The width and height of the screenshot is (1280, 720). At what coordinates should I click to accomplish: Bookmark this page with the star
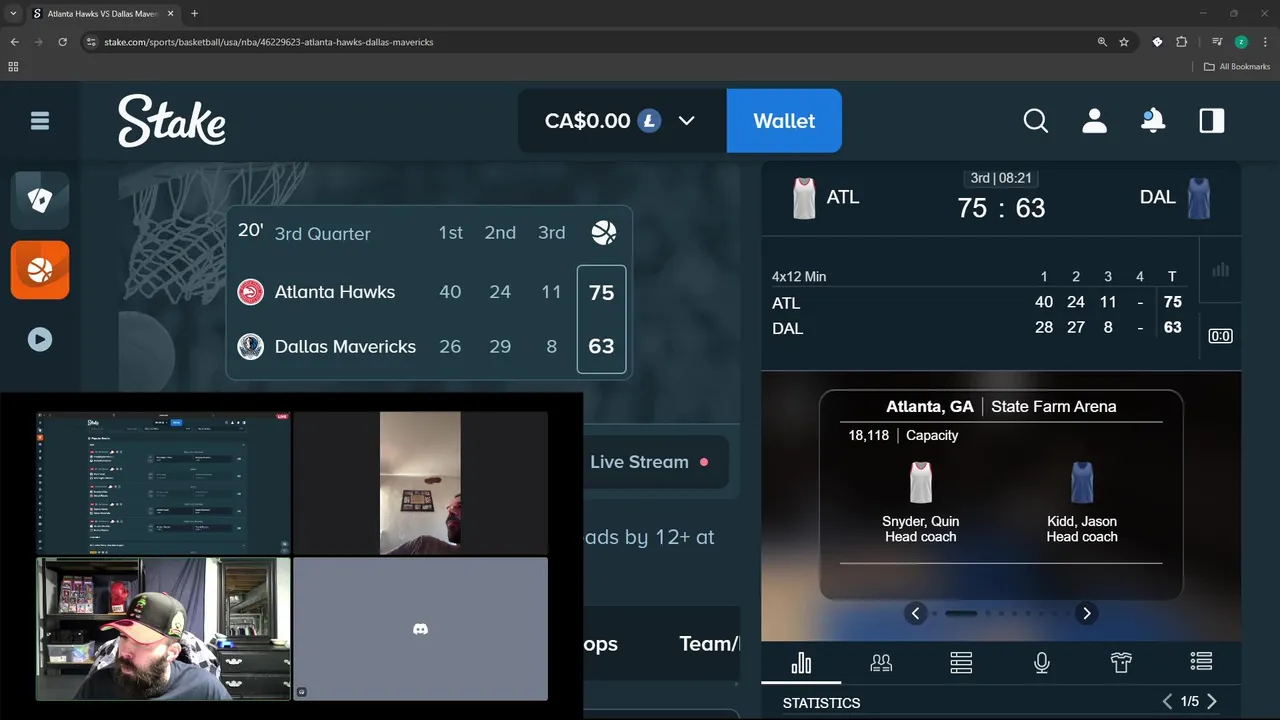[x=1124, y=42]
